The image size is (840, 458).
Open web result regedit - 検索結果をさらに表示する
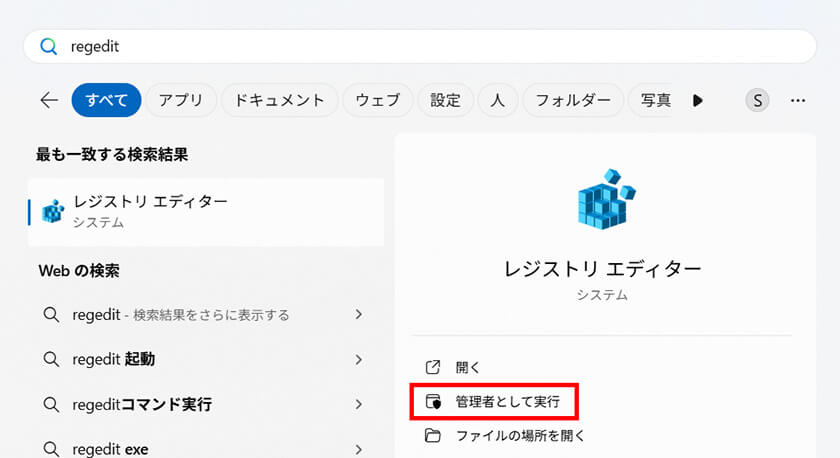(x=206, y=314)
